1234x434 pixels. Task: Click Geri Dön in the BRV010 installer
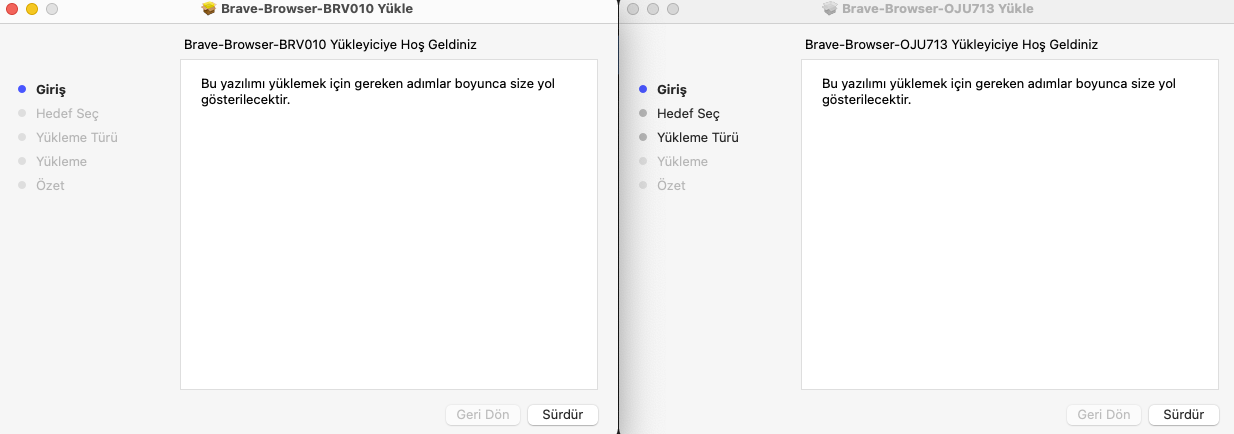point(484,414)
